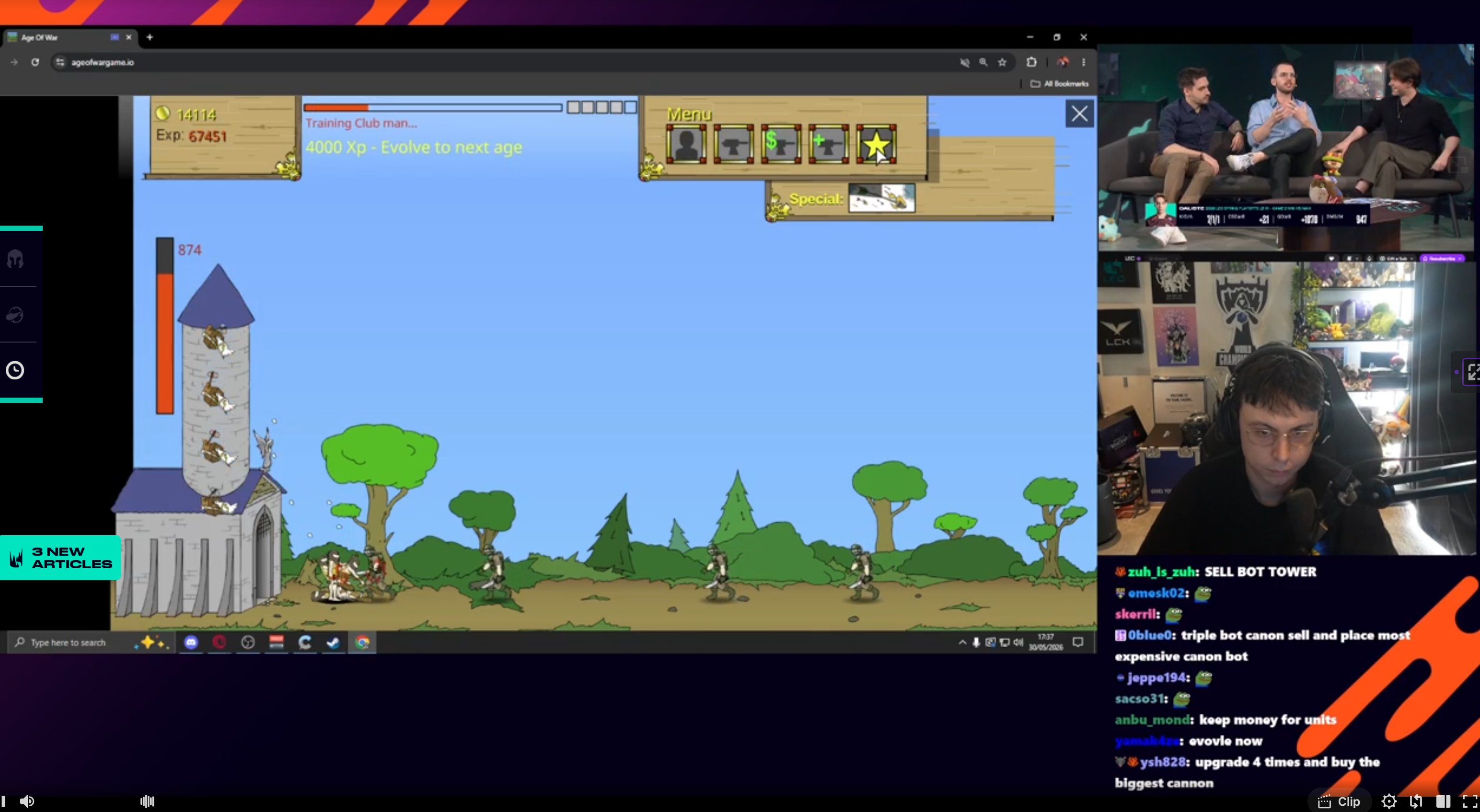Open the Chrome three-dot menu
This screenshot has height=812, width=1480.
tap(1084, 62)
